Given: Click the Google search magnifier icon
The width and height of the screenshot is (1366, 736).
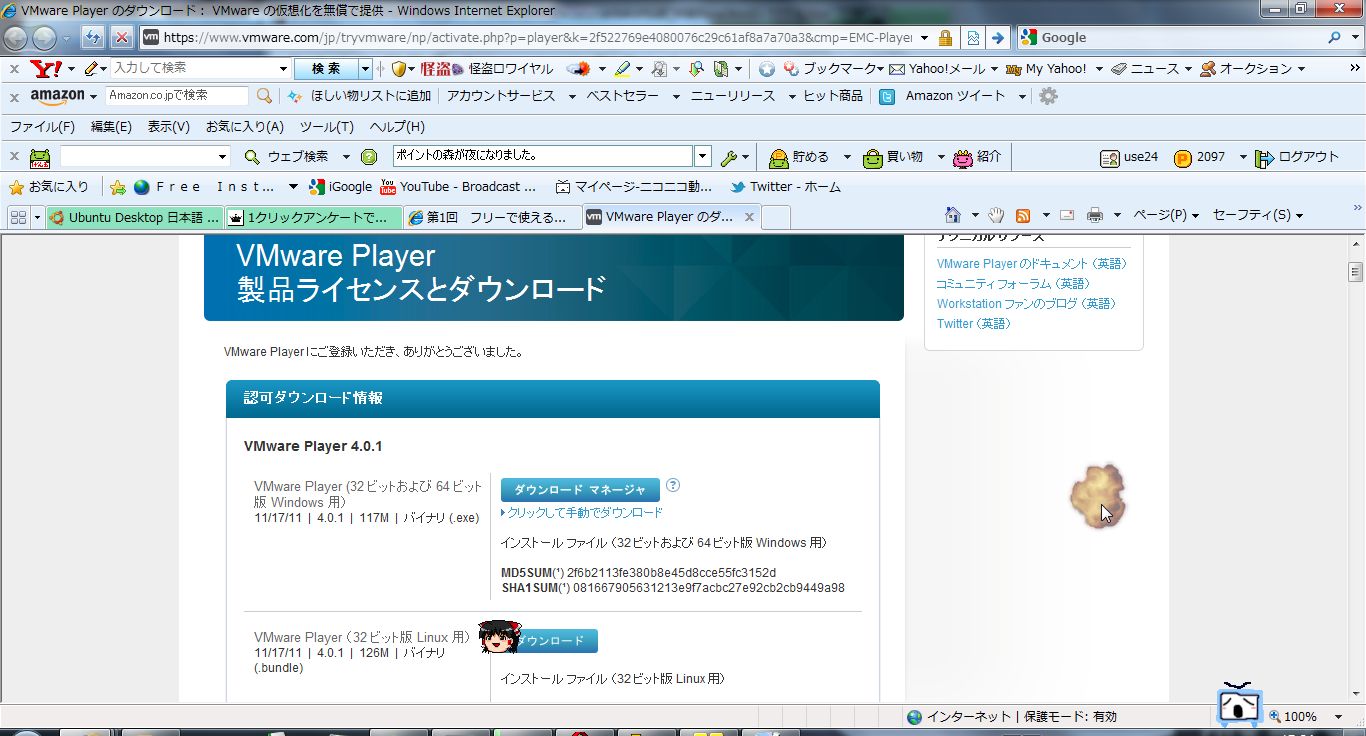Looking at the screenshot, I should coord(1335,38).
